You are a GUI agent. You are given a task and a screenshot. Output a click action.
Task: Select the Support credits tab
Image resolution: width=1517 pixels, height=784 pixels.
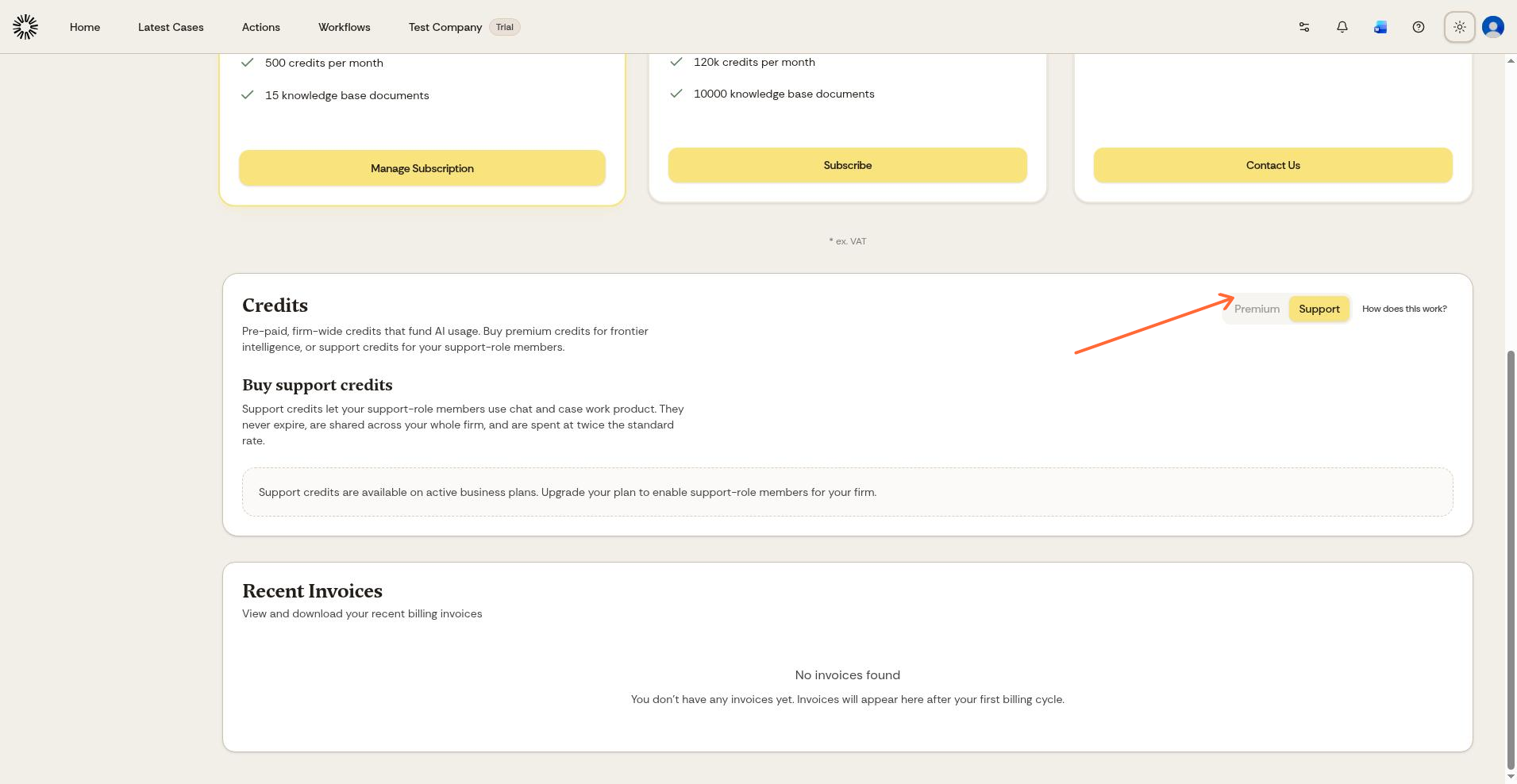(1319, 309)
